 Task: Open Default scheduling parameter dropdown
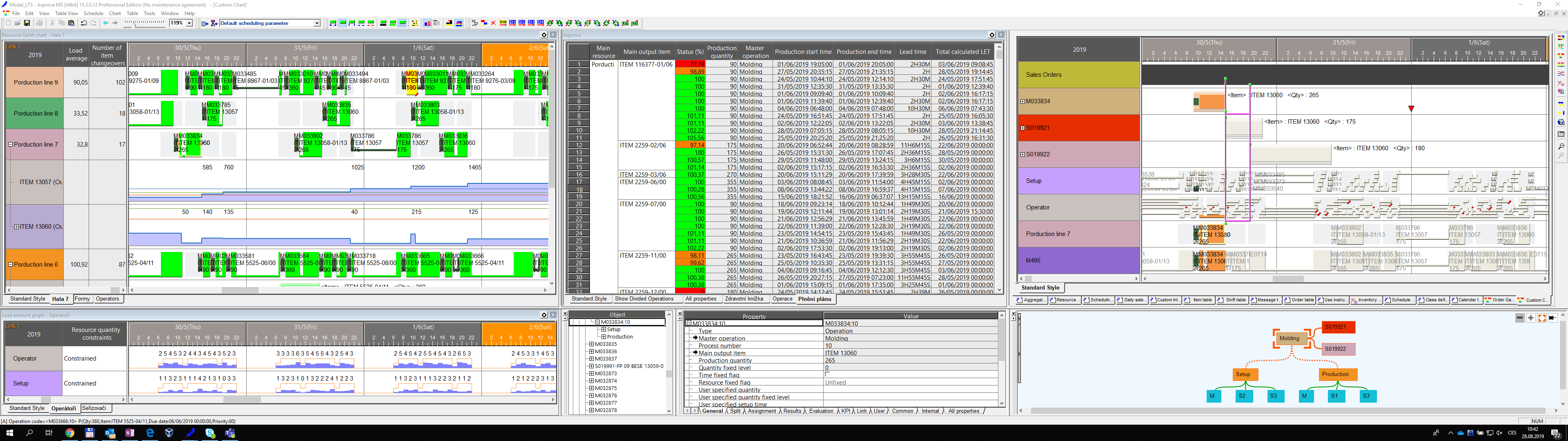pos(316,23)
